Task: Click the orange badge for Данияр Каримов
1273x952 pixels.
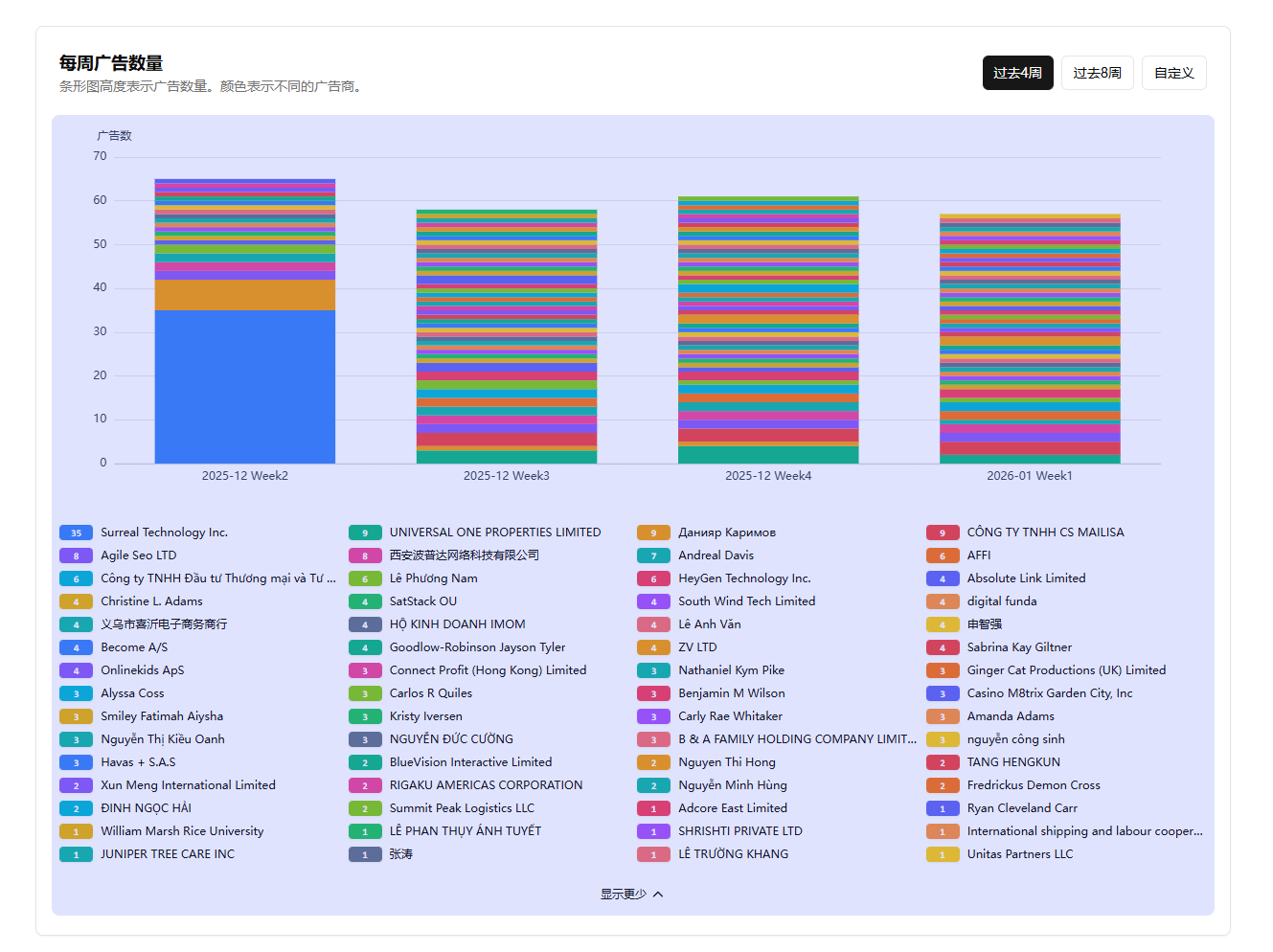Action: pyautogui.click(x=653, y=533)
